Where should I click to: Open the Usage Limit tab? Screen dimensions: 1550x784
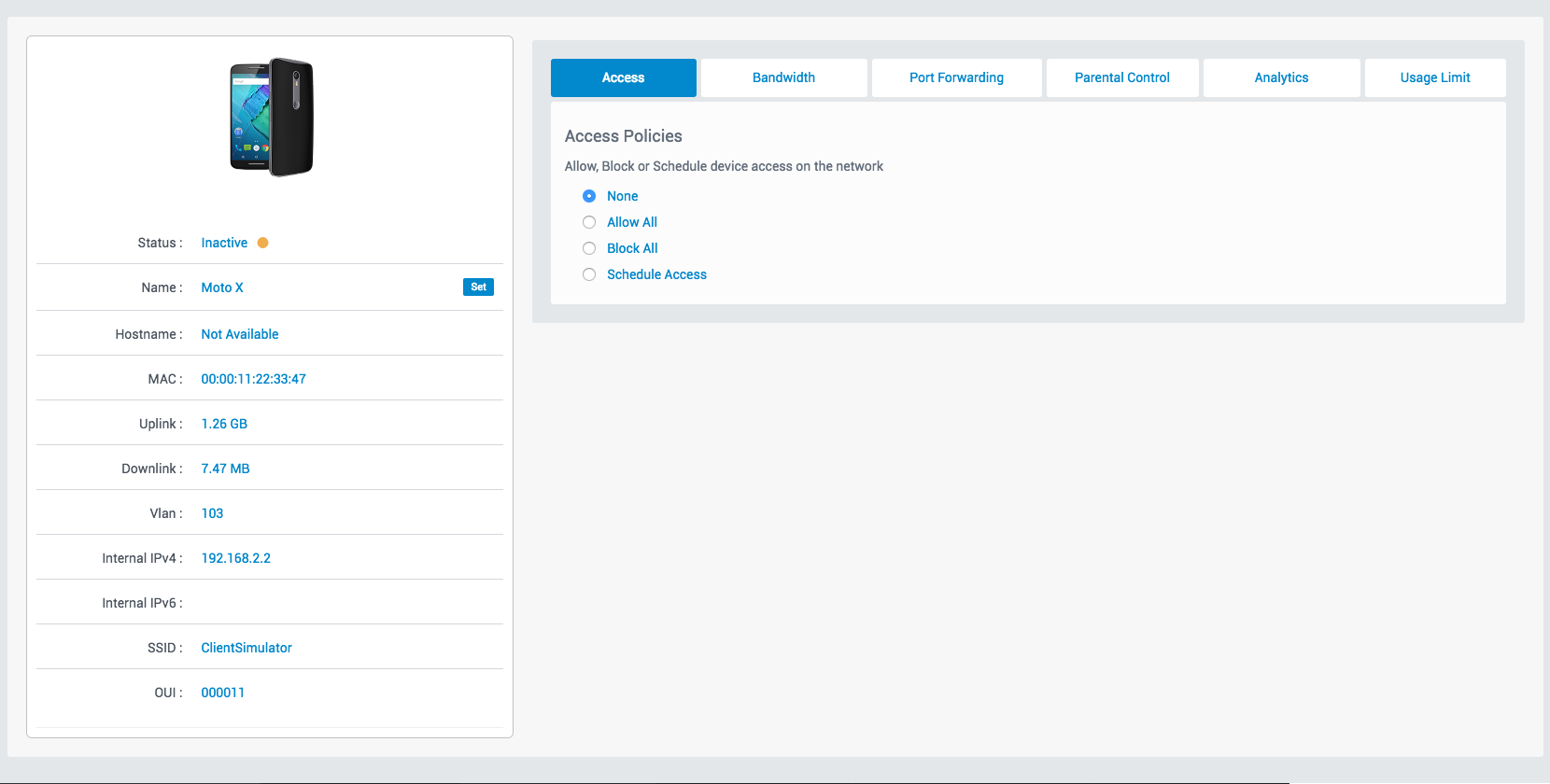pos(1435,77)
